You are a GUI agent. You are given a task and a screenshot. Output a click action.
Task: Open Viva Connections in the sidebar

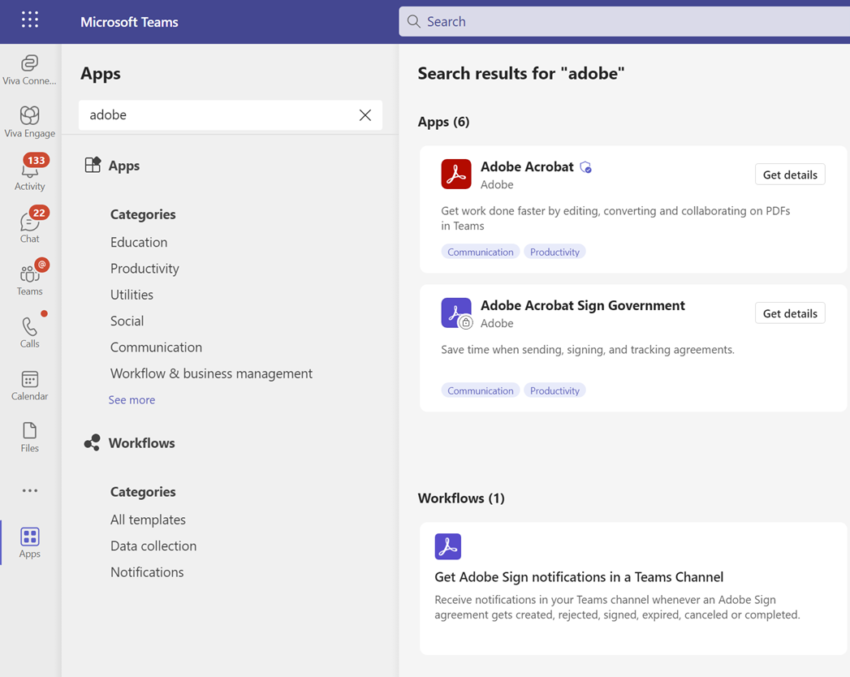[x=30, y=69]
